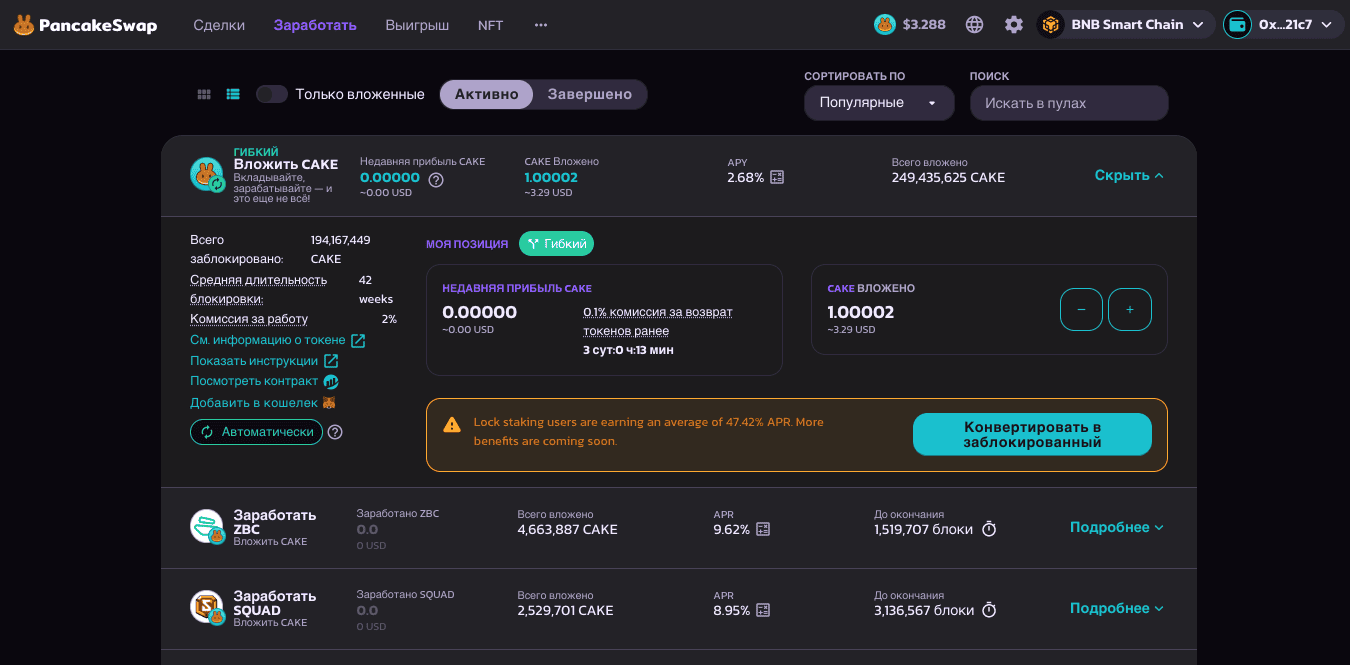Switch to list view layout
This screenshot has height=665, width=1350.
tap(233, 94)
